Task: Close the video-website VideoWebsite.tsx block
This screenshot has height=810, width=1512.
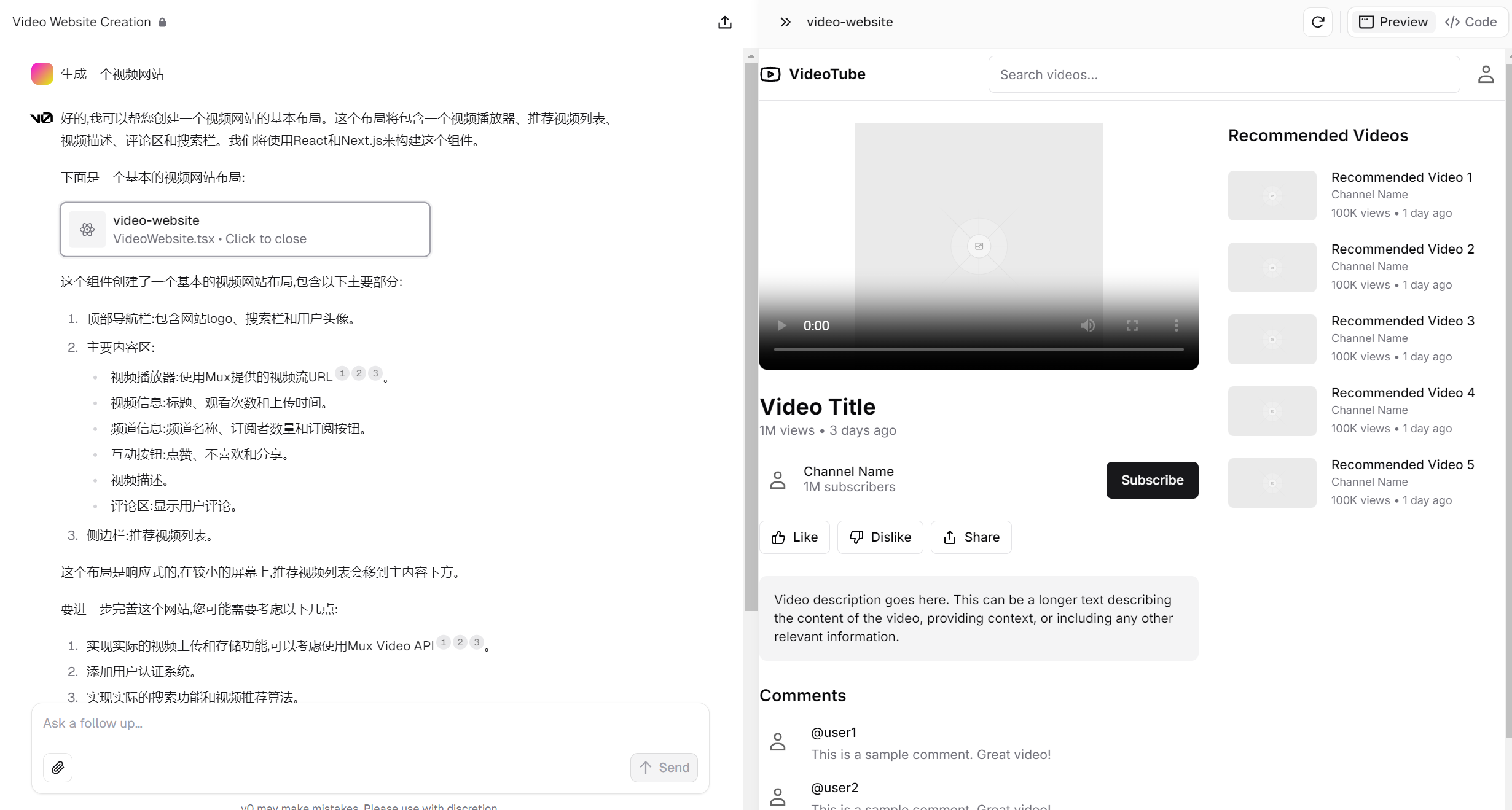Action: [245, 230]
